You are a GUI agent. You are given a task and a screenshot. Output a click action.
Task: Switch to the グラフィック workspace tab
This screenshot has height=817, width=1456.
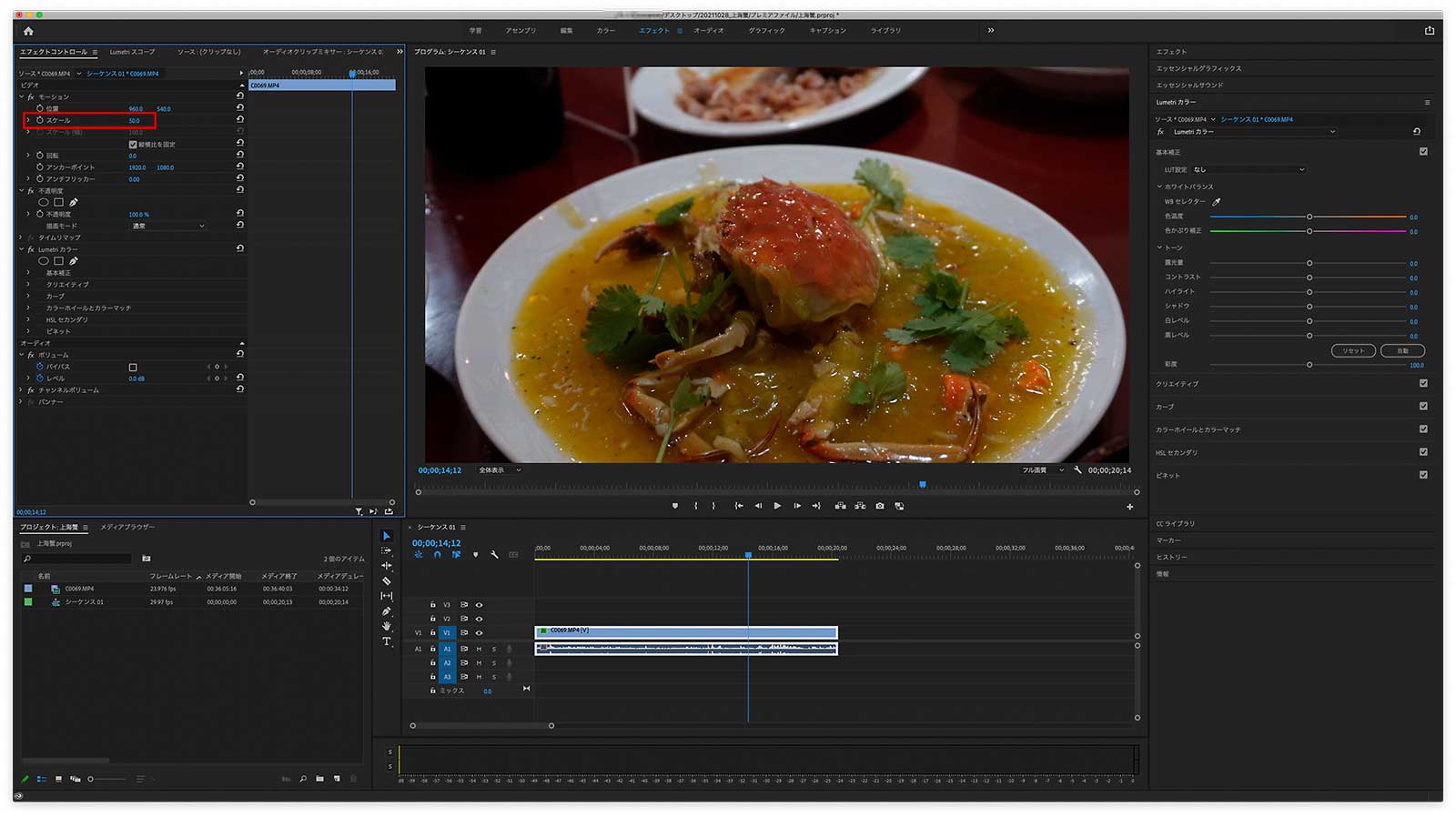pos(767,31)
